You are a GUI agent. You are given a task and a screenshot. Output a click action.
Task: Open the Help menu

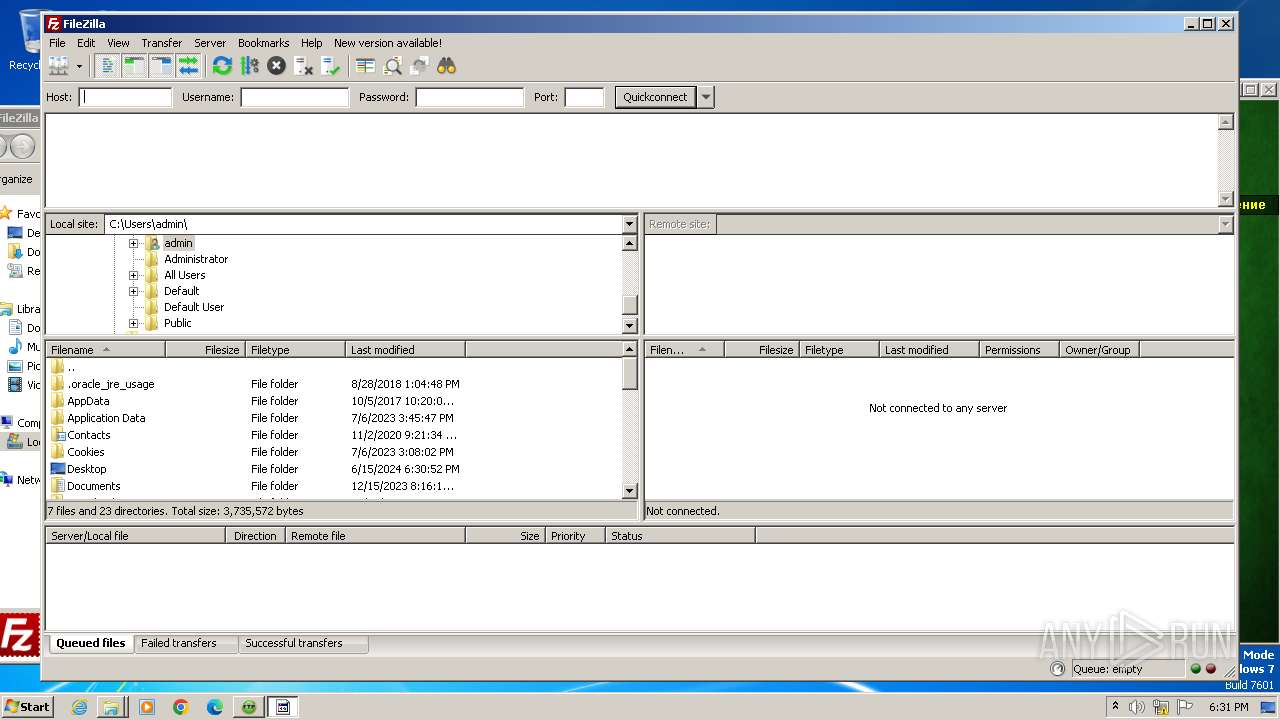click(312, 43)
